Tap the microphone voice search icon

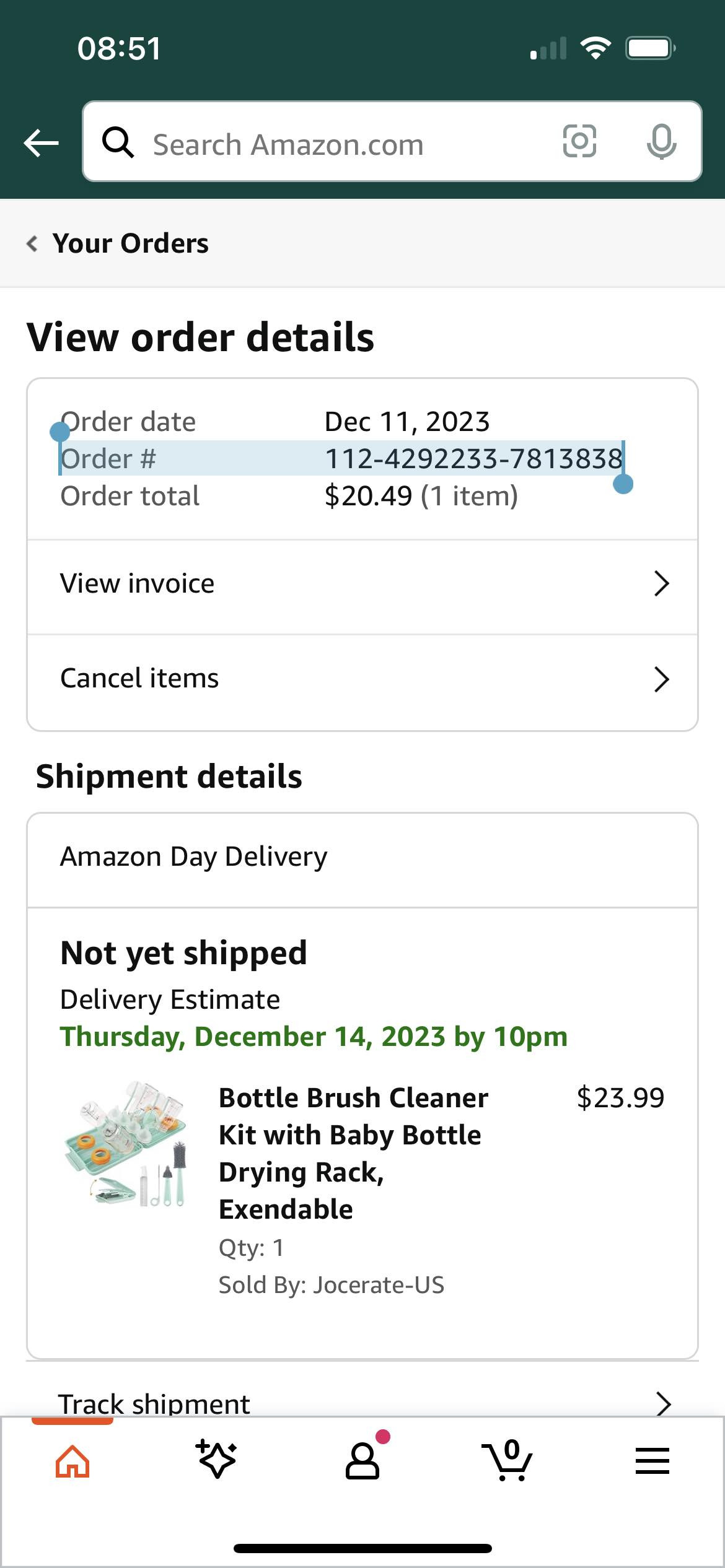(661, 141)
